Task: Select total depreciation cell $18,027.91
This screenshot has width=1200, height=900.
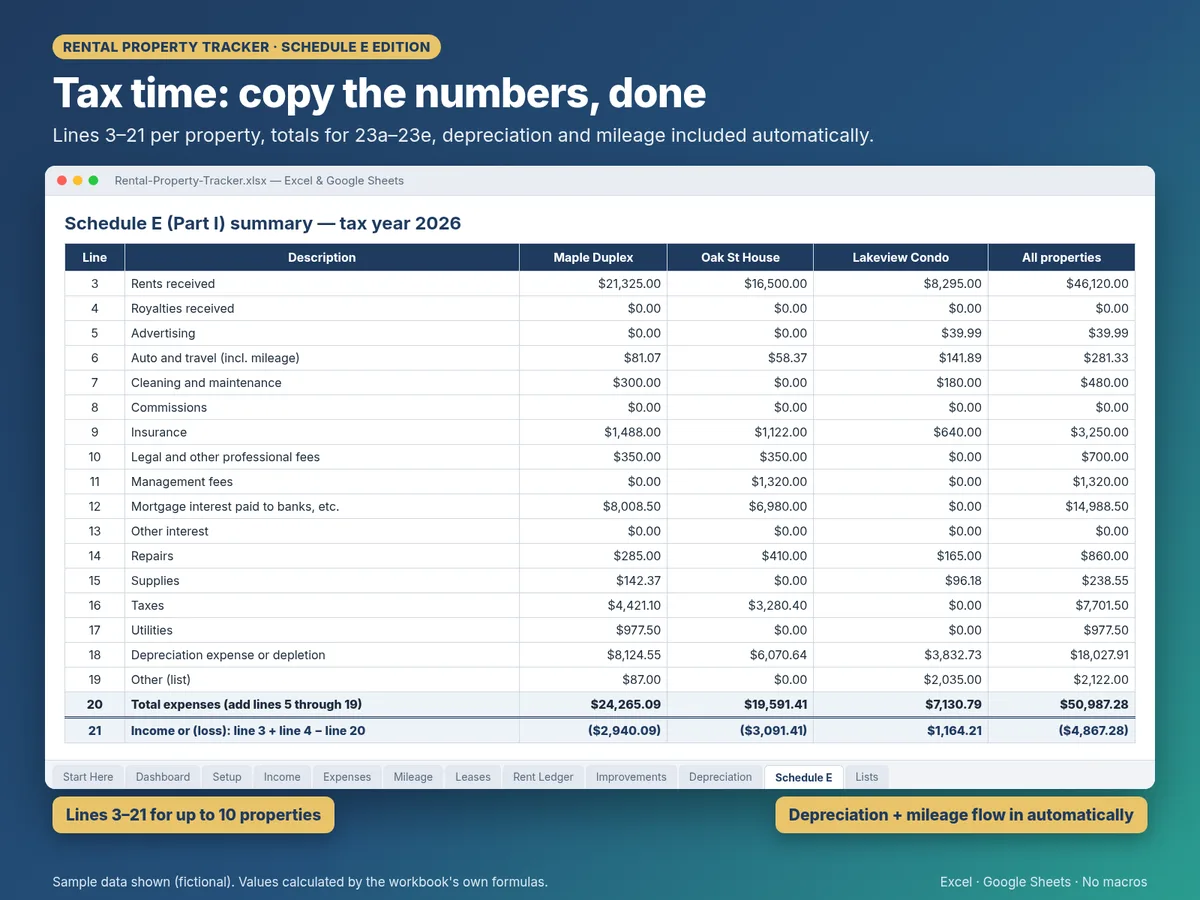Action: pyautogui.click(x=1061, y=655)
